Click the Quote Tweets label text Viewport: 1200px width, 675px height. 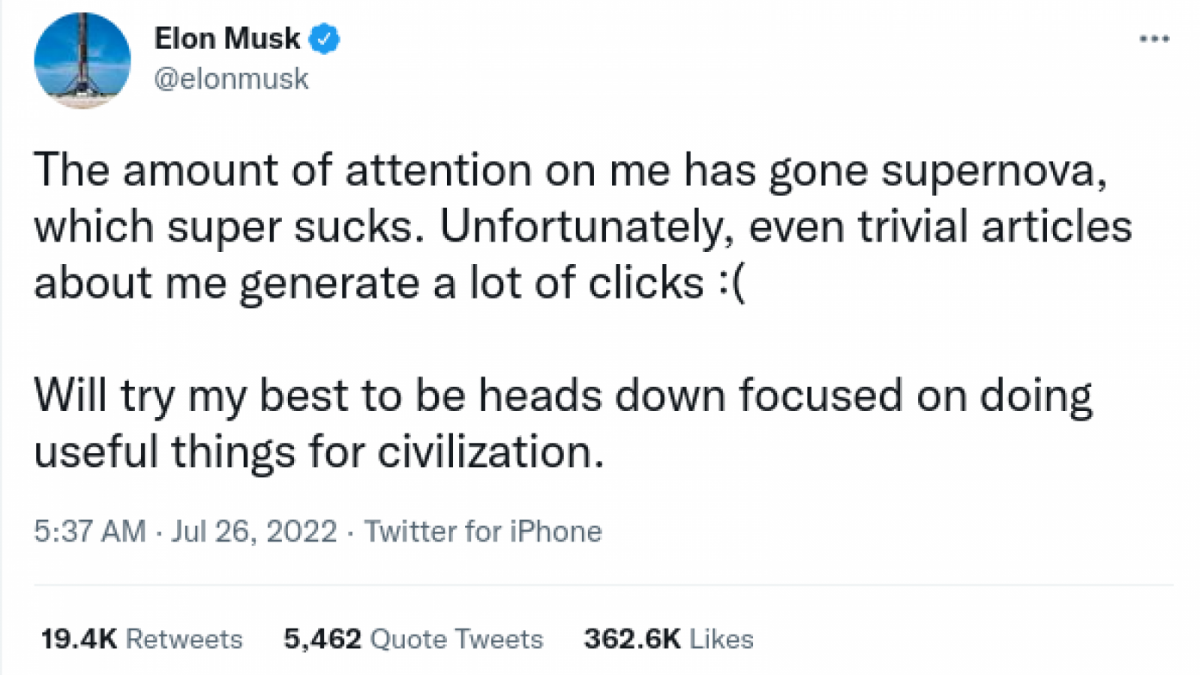[456, 639]
